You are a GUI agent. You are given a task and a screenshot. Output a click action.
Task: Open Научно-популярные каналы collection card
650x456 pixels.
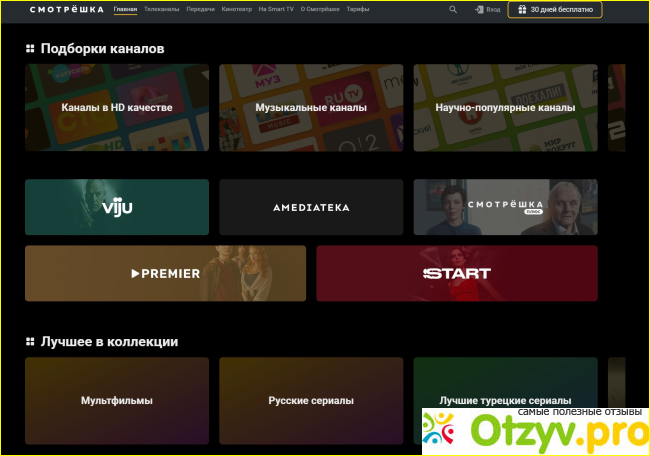click(x=505, y=107)
